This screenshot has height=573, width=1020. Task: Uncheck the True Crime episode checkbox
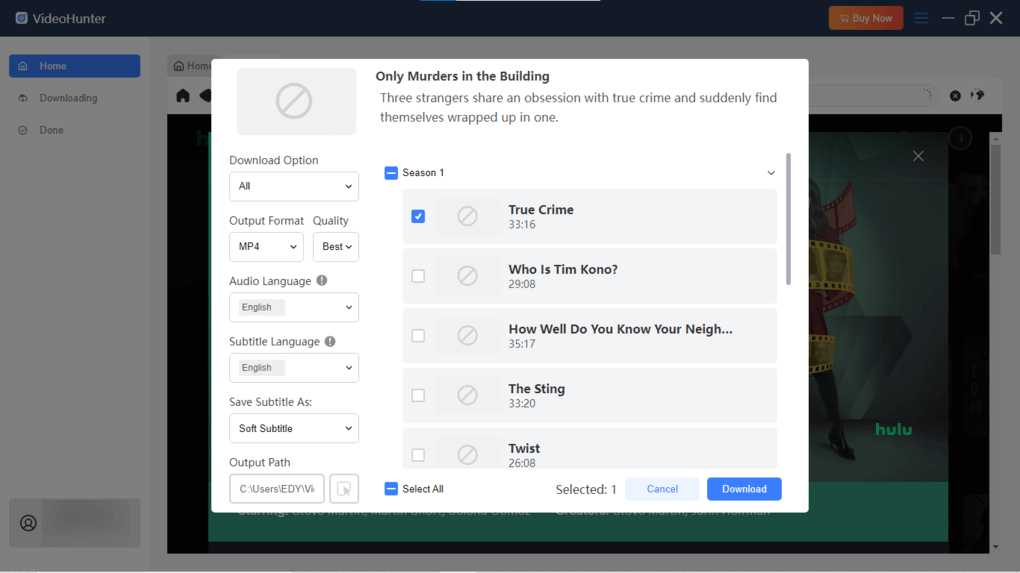[418, 216]
